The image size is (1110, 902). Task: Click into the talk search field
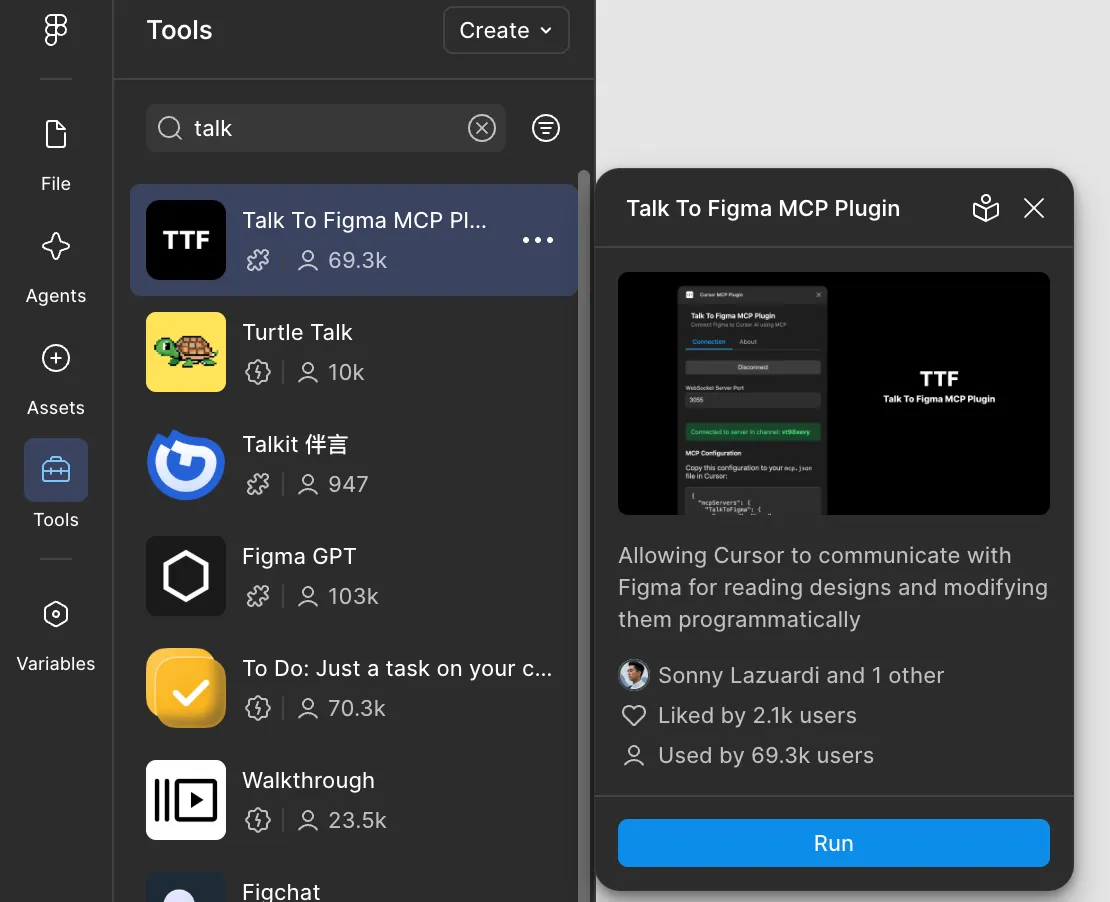[x=326, y=128]
